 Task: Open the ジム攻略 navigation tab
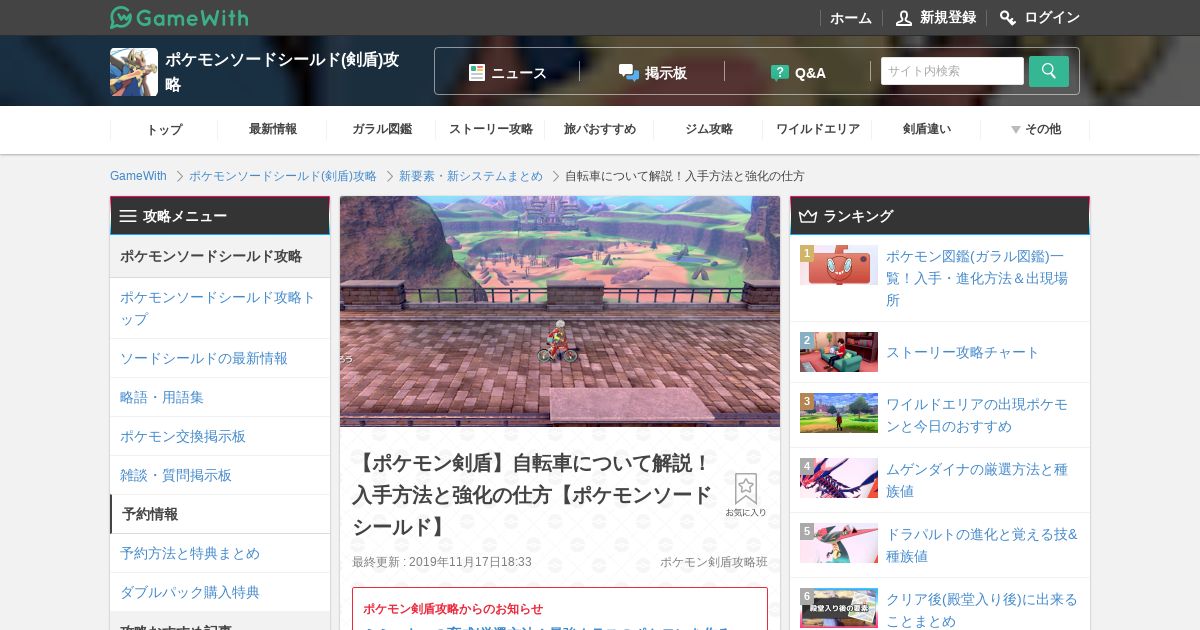tap(709, 129)
